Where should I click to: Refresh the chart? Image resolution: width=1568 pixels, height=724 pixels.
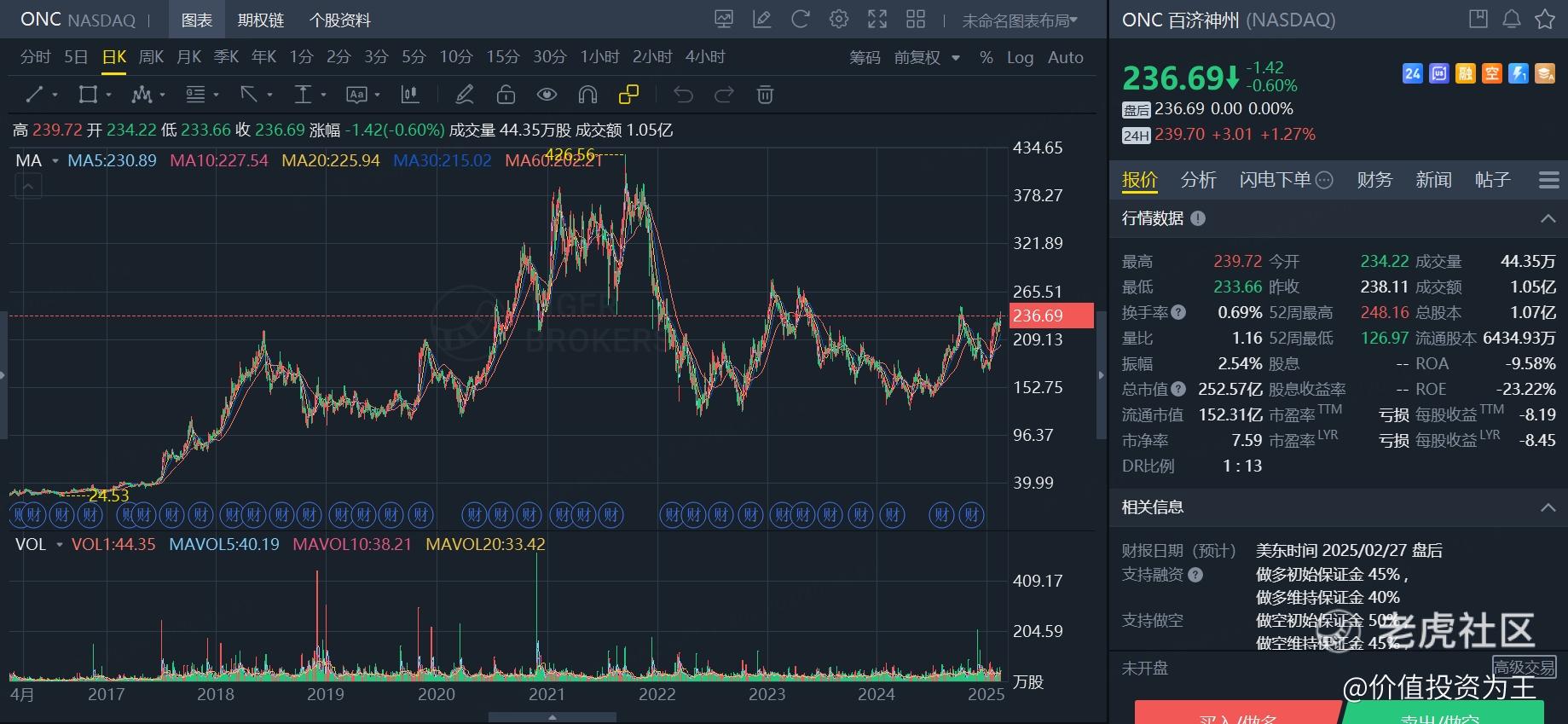tap(801, 19)
